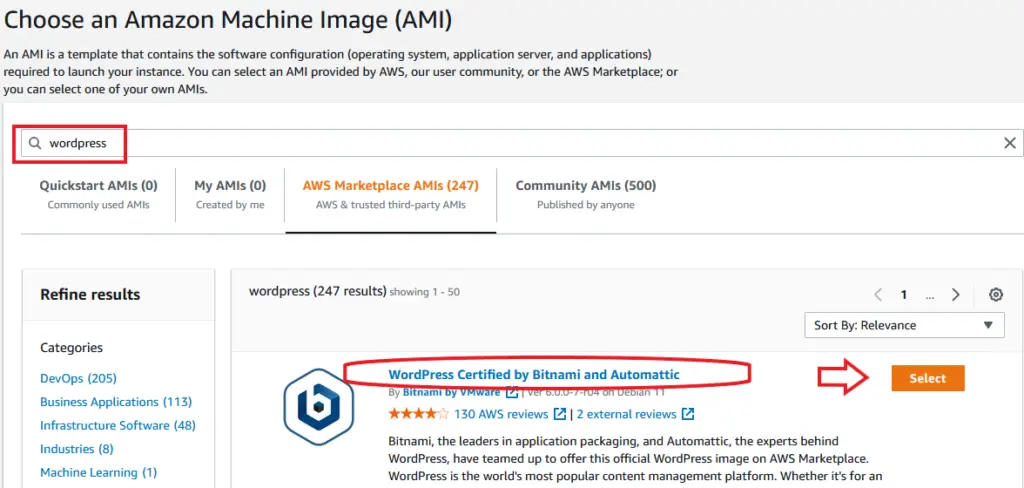Click into the wordpress search field
Image resolution: width=1024 pixels, height=488 pixels.
tap(522, 143)
